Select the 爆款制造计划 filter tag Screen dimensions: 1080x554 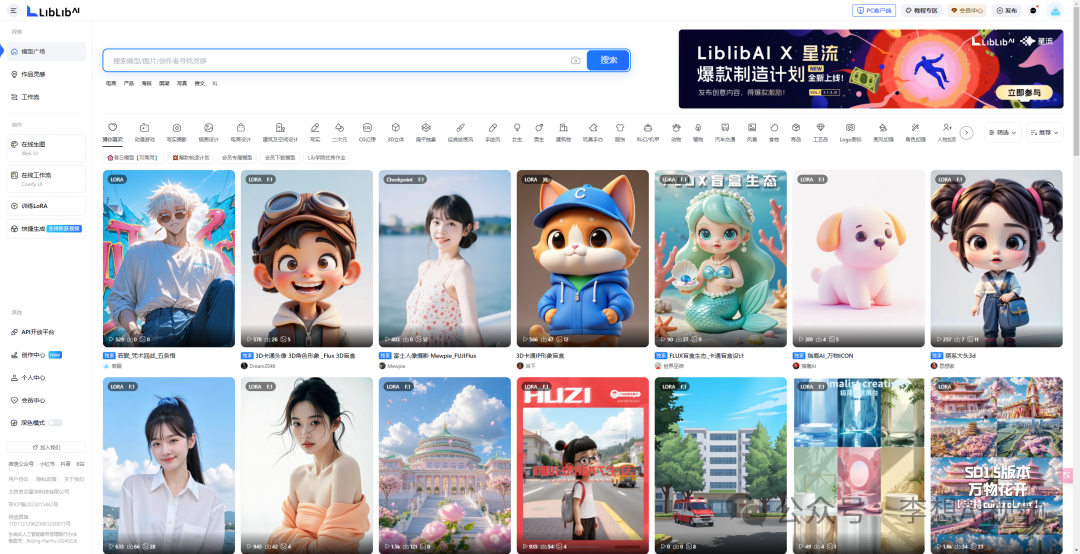(191, 158)
